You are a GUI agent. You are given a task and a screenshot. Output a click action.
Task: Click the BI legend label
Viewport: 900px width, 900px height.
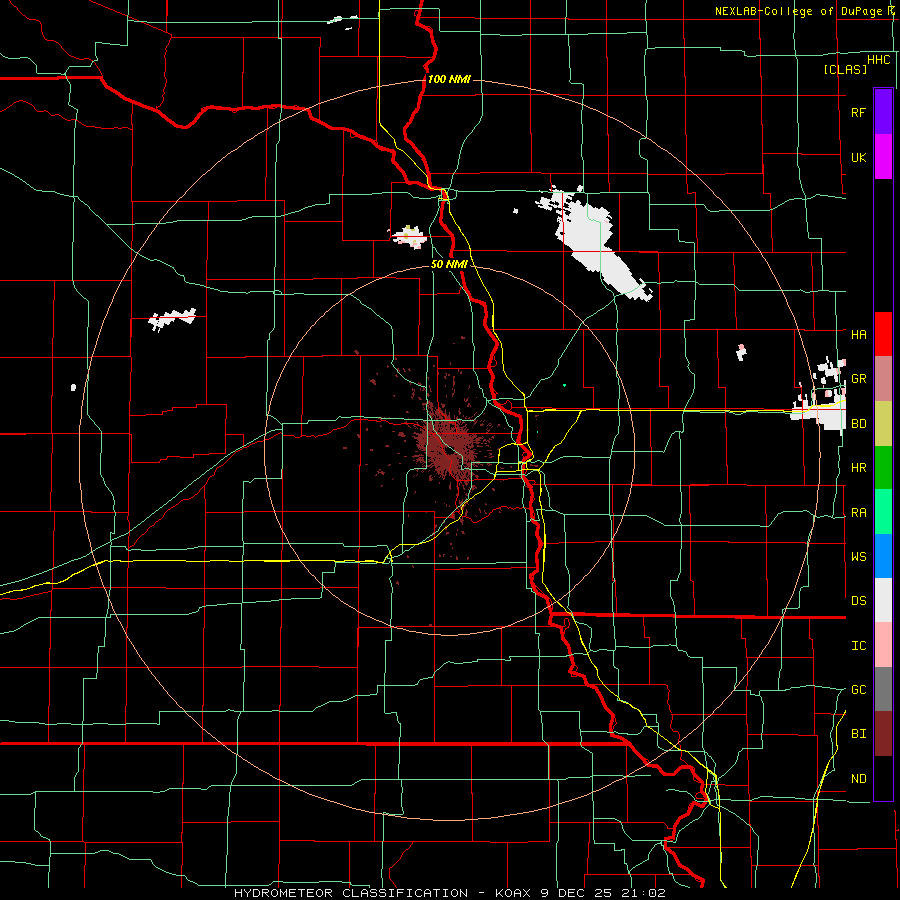point(858,734)
